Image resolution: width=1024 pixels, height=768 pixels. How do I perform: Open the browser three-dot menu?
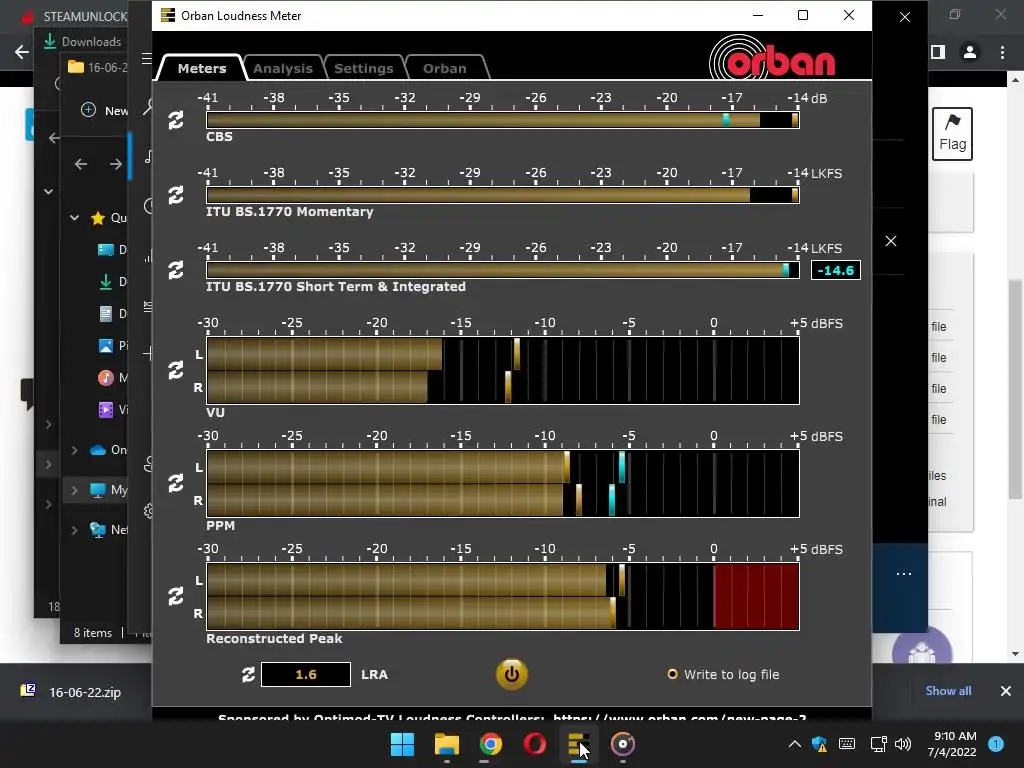point(1002,52)
